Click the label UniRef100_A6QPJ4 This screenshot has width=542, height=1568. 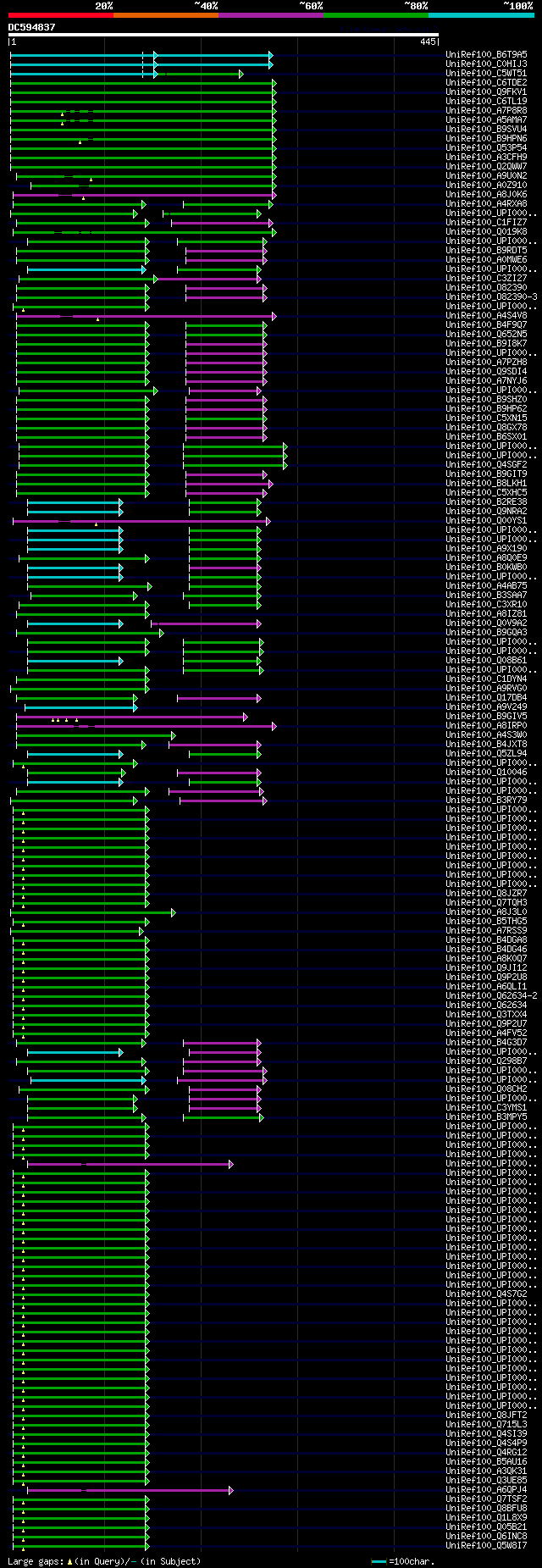[x=486, y=1489]
